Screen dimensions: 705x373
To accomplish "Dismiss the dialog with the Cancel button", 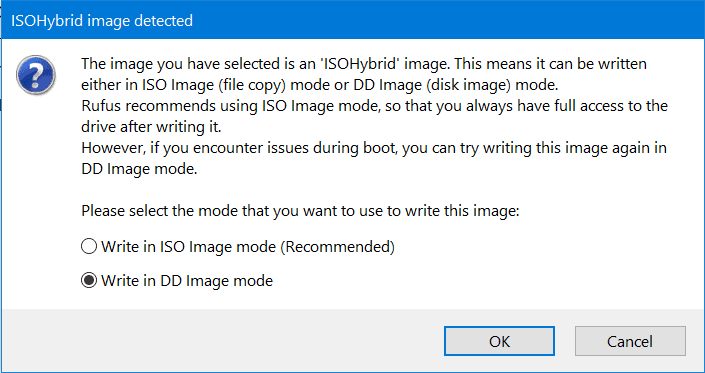I will pos(630,341).
